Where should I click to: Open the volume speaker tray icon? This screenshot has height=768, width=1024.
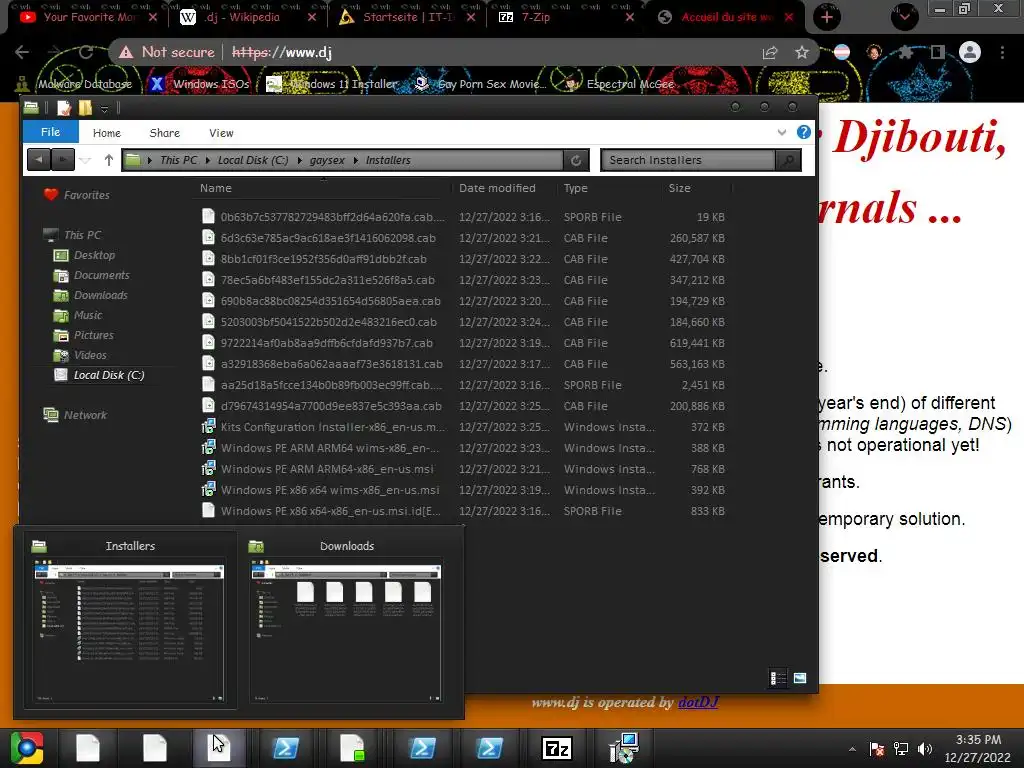click(925, 749)
